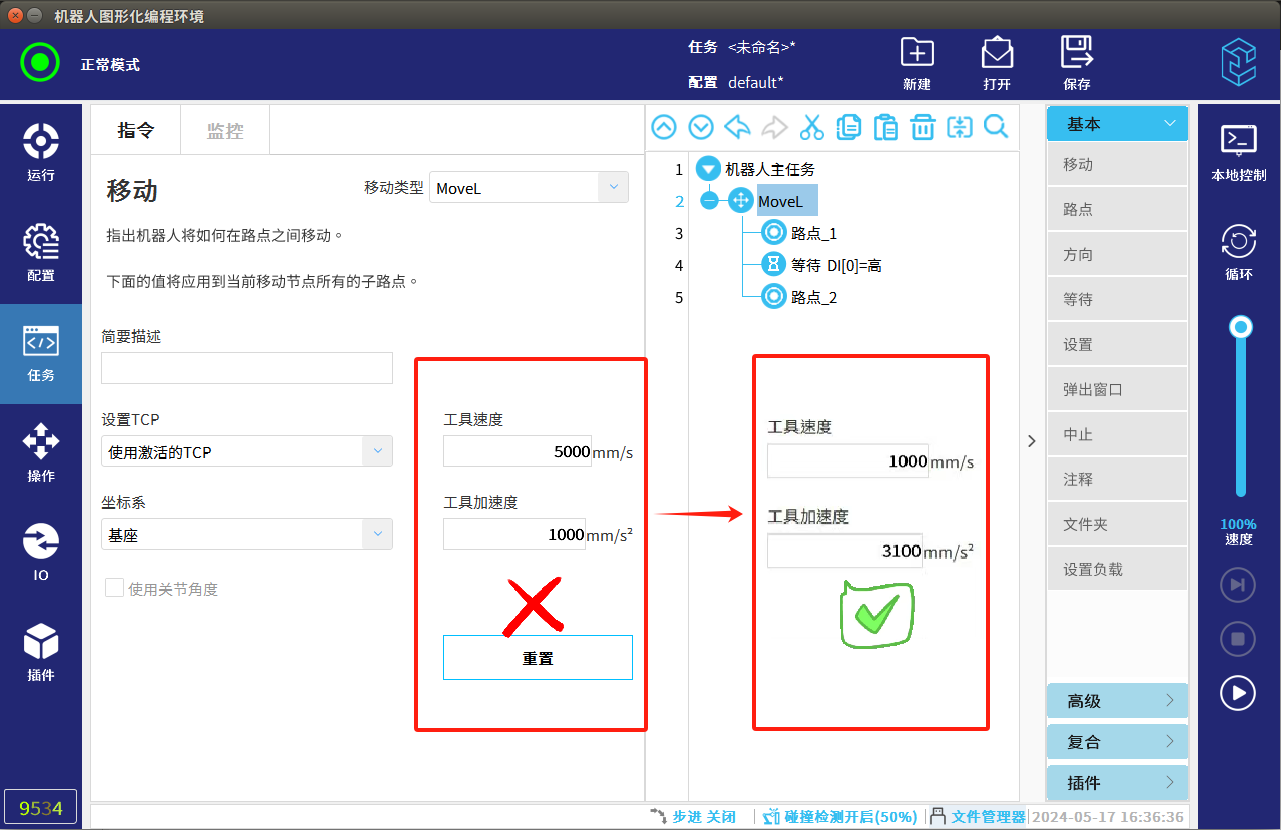
Task: Open the 设置TCP dropdown
Action: click(x=246, y=452)
